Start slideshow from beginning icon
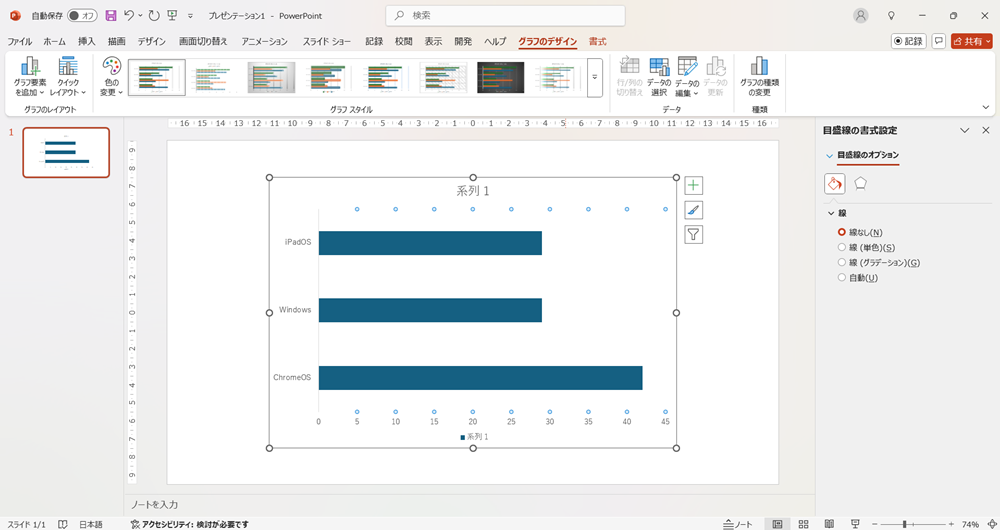Viewport: 1000px width, 530px height. coord(172,15)
